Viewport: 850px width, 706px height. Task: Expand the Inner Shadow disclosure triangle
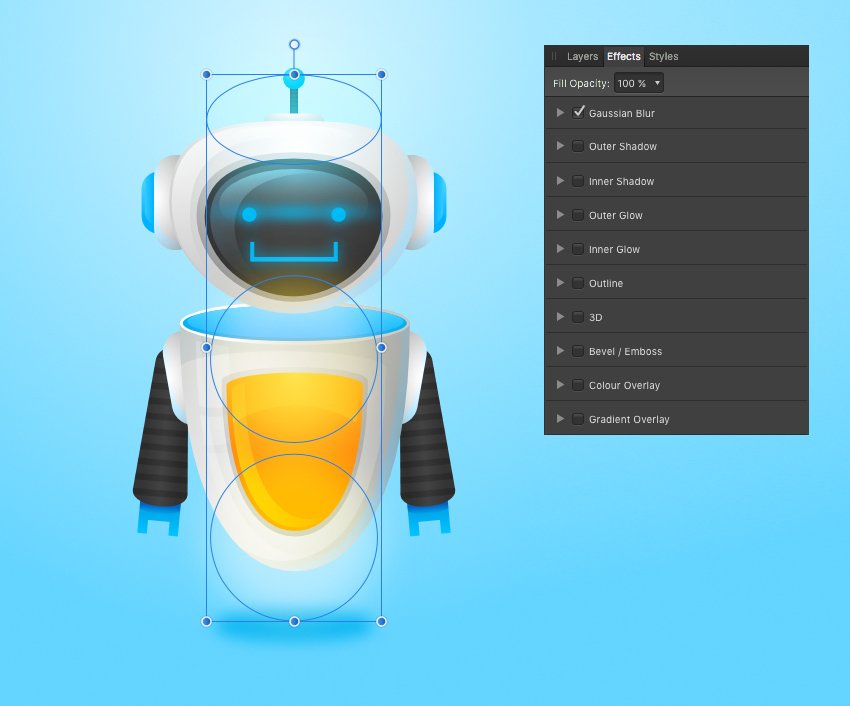(560, 180)
